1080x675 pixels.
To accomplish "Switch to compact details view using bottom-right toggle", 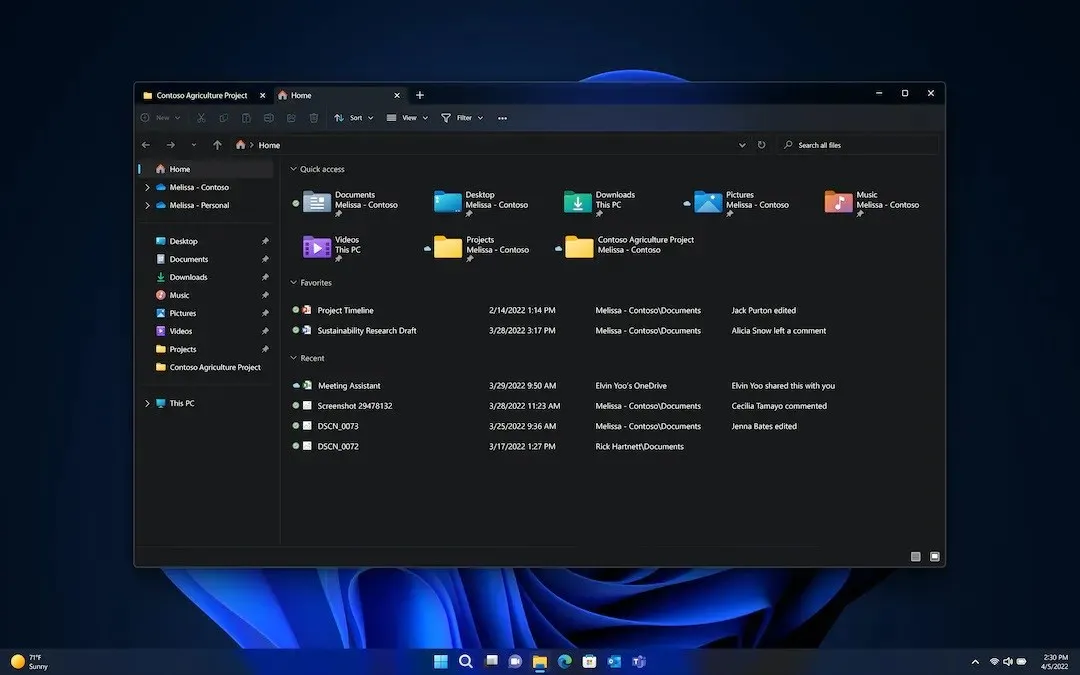I will 915,556.
